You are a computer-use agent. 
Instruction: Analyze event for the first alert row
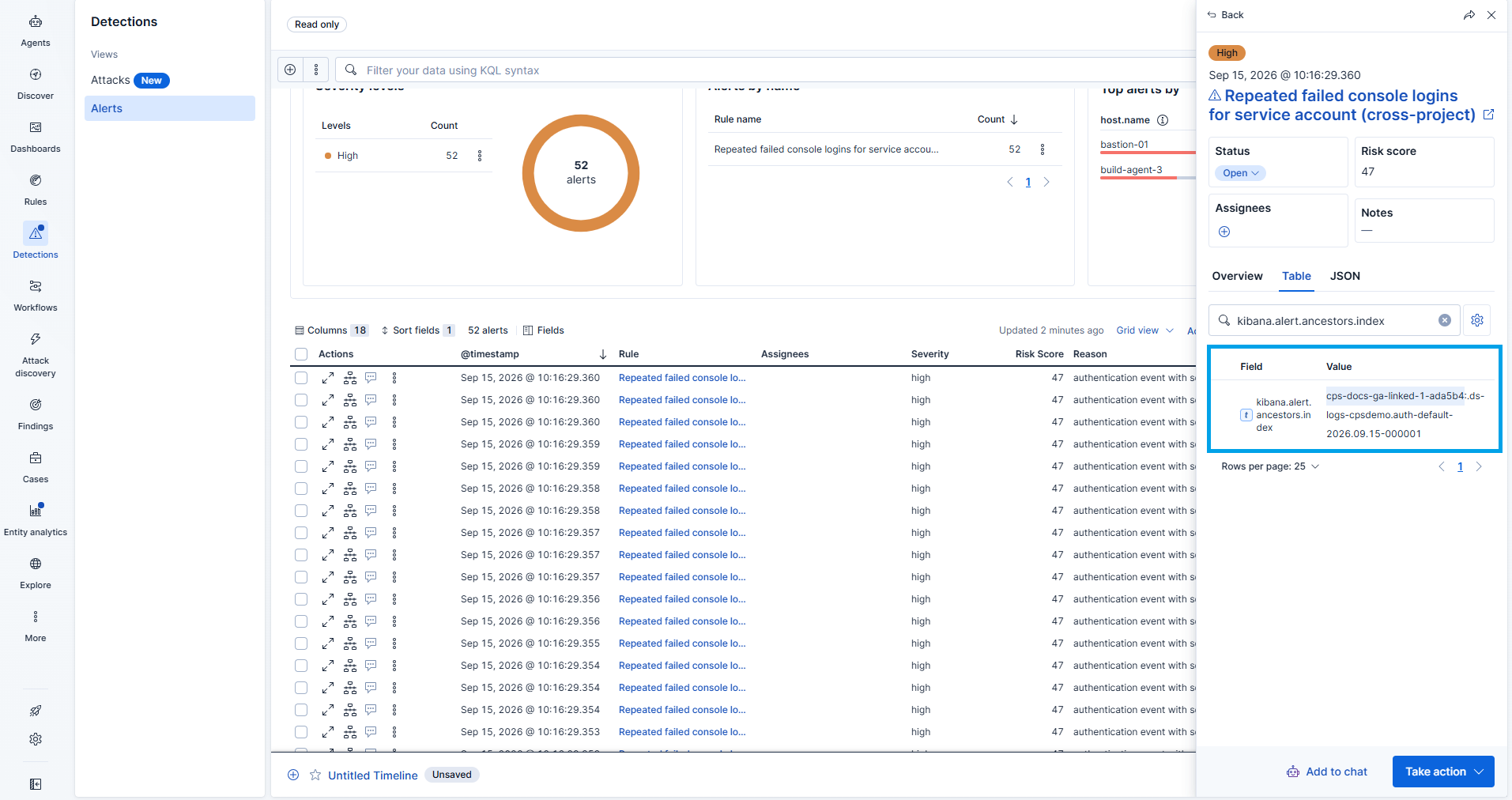tap(350, 378)
